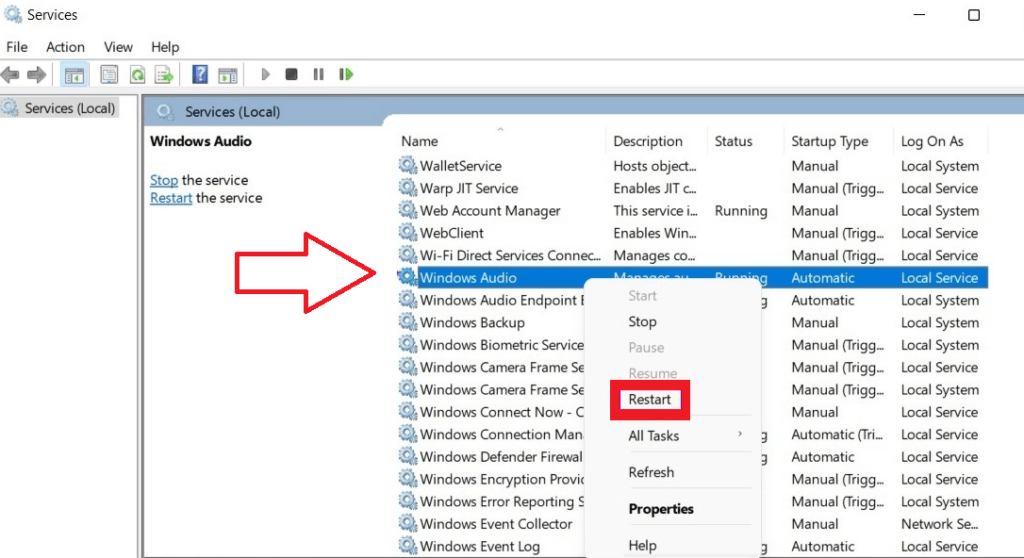Click the Warp JIT Service row name
This screenshot has height=558, width=1024.
click(469, 188)
